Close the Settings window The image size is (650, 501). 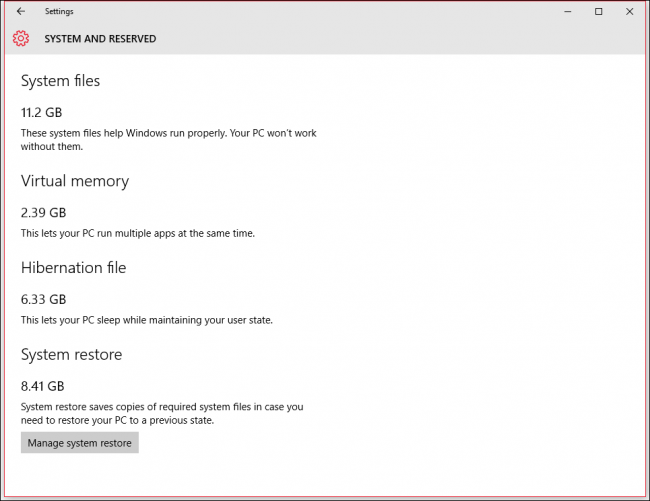coord(628,11)
